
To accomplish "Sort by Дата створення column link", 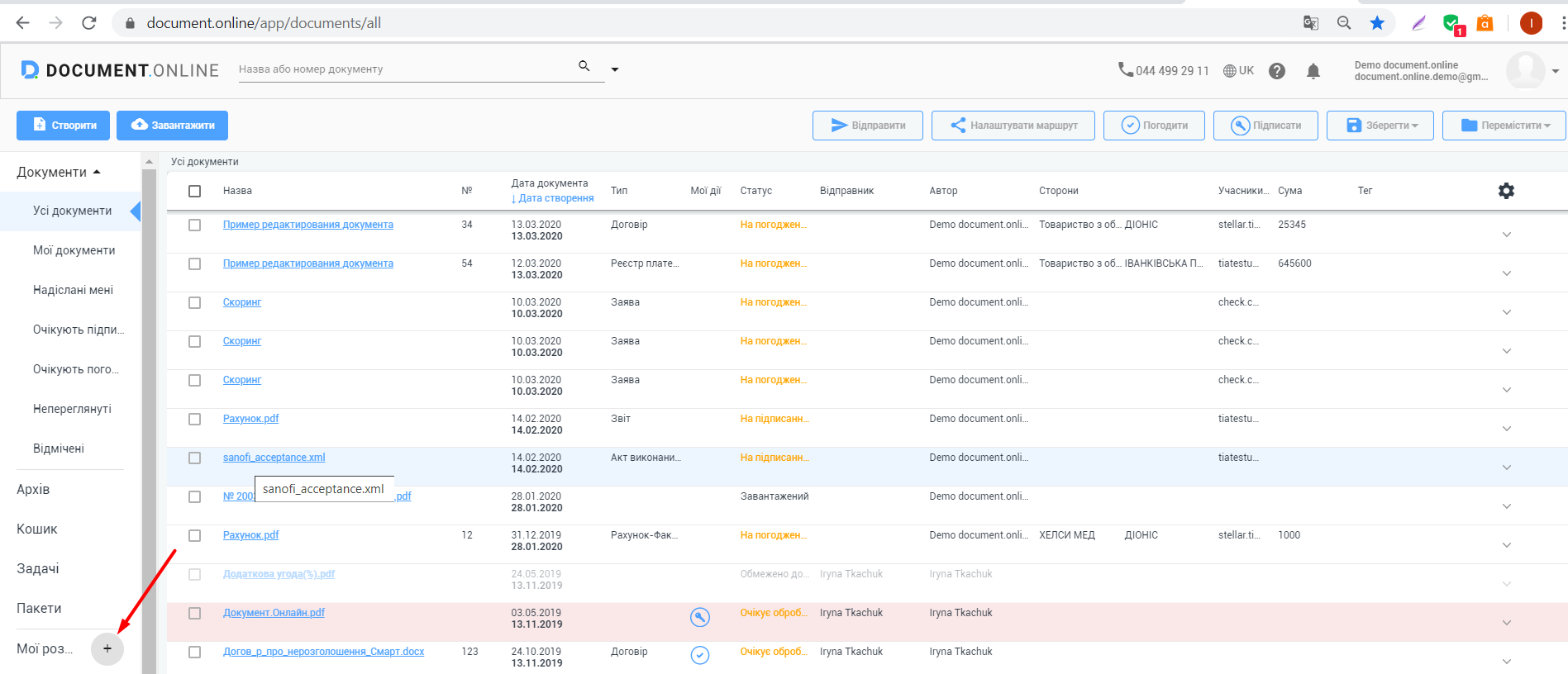I will pyautogui.click(x=552, y=198).
